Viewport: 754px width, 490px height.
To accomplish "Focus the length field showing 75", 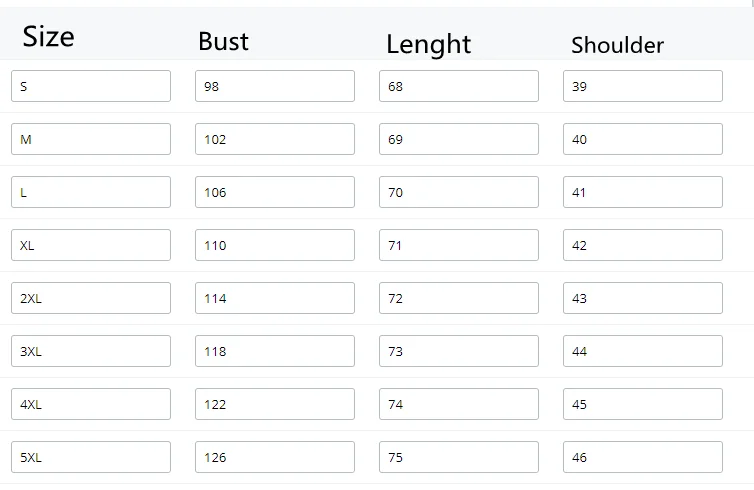I will pos(459,457).
